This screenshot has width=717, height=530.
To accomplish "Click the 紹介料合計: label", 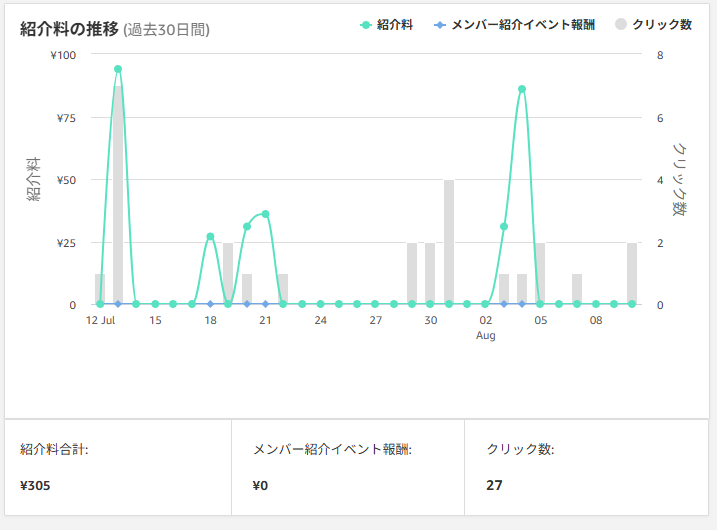I will pyautogui.click(x=54, y=450).
